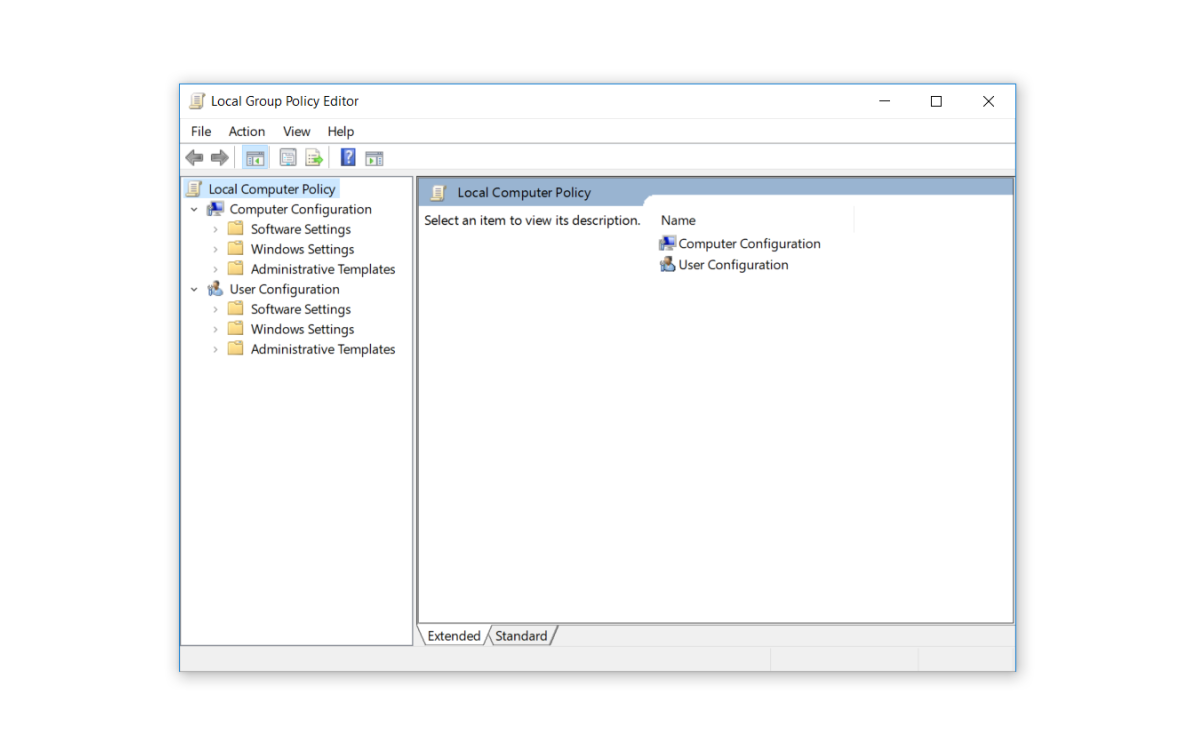Select User Configuration text in the right pane list
Screen dimensions: 1200x750
point(733,265)
